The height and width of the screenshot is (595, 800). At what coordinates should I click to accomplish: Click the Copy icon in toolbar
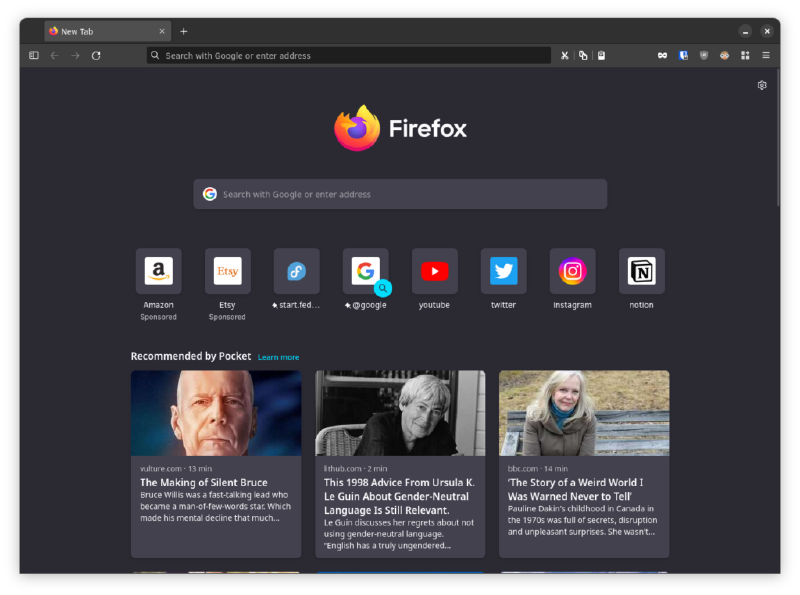point(583,56)
